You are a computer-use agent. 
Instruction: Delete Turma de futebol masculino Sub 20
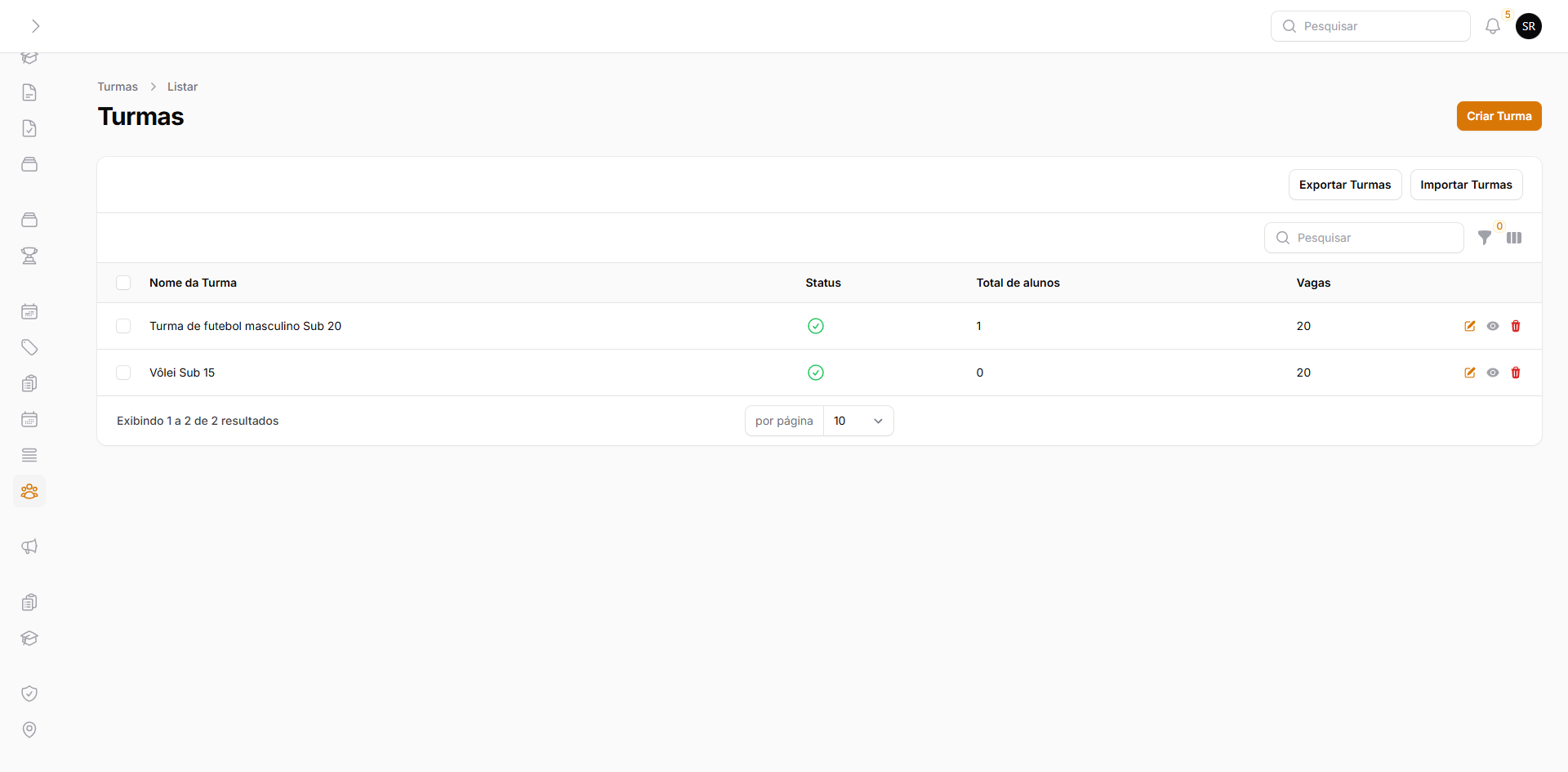click(x=1516, y=326)
